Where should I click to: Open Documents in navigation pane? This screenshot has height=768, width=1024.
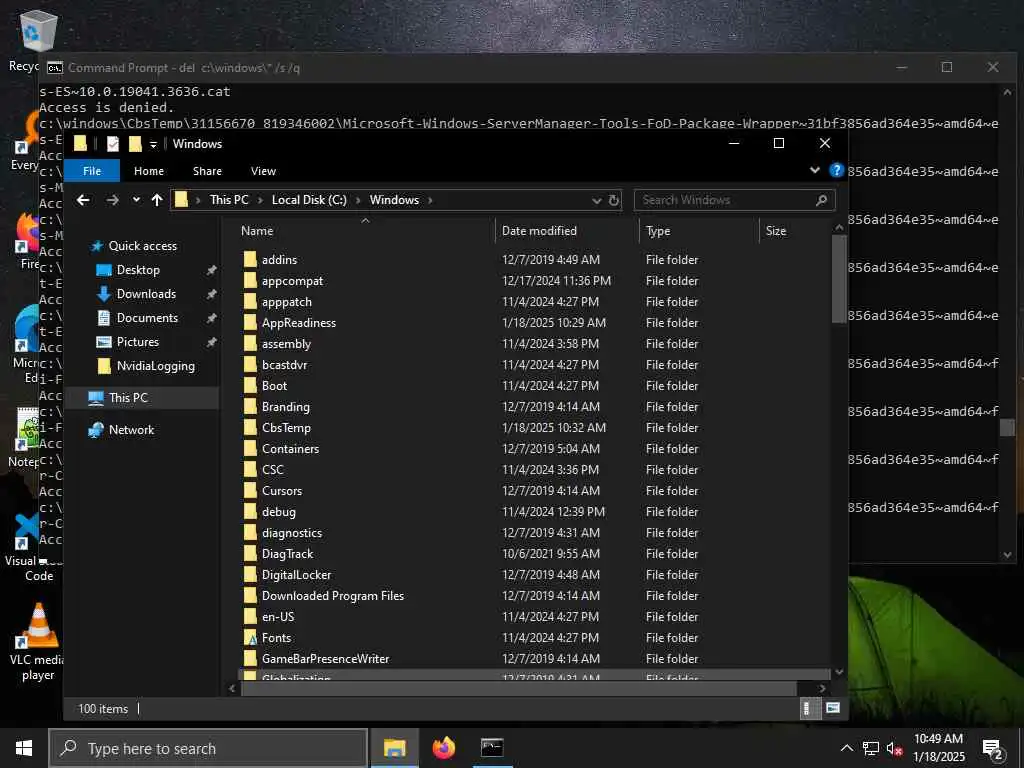(147, 317)
